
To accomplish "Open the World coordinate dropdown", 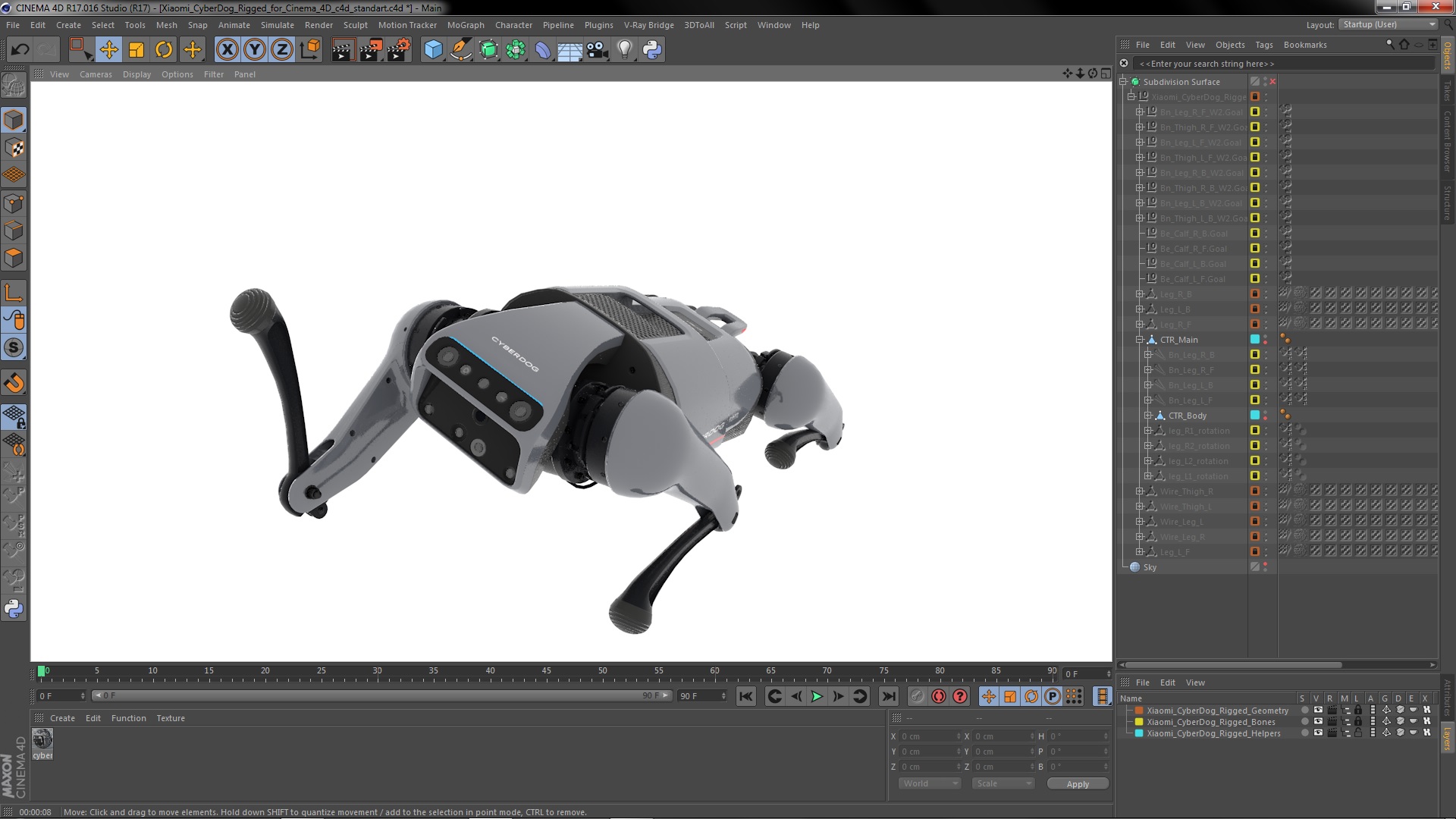I will 930,783.
